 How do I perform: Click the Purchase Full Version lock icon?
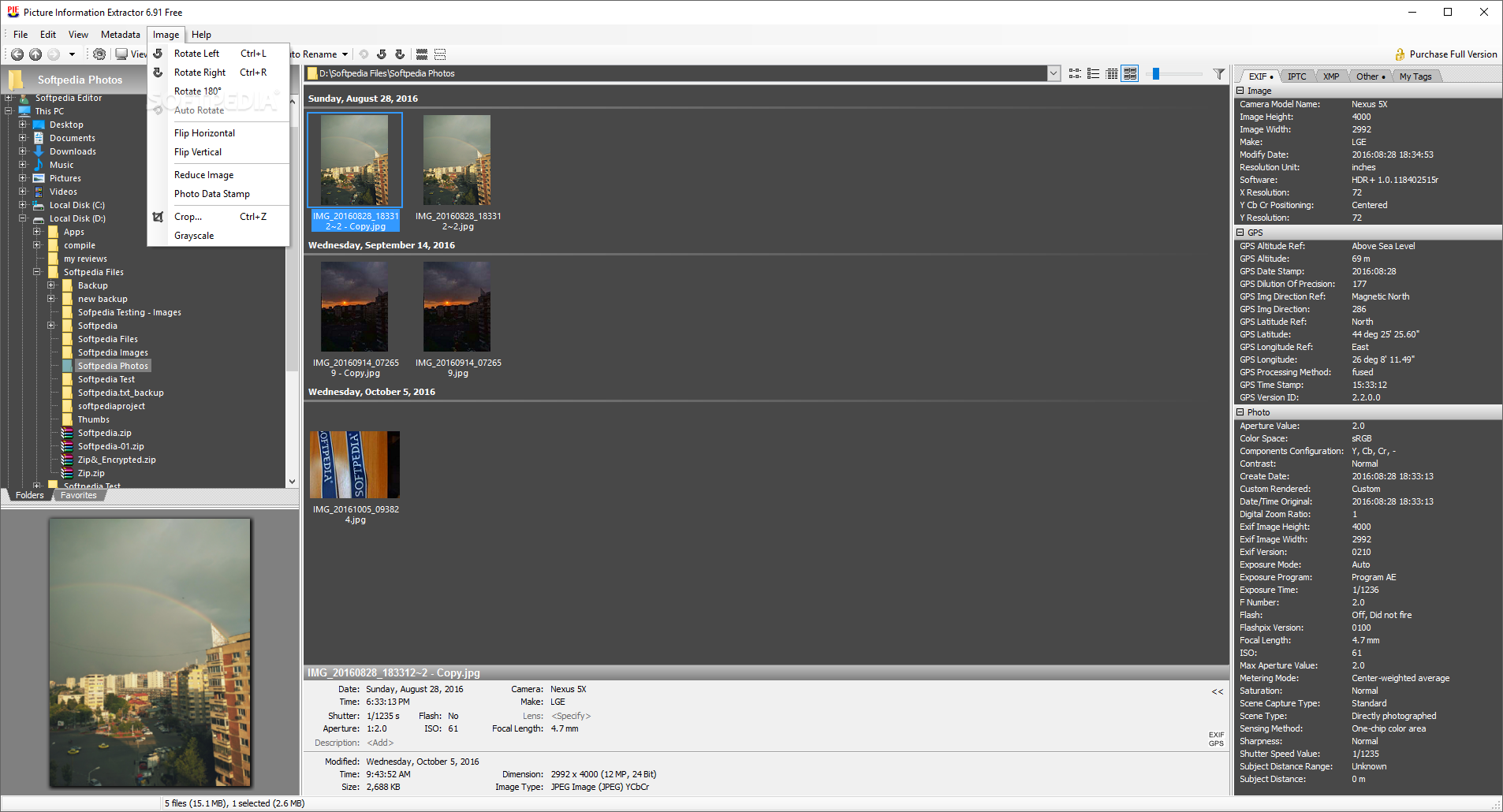coord(1400,54)
